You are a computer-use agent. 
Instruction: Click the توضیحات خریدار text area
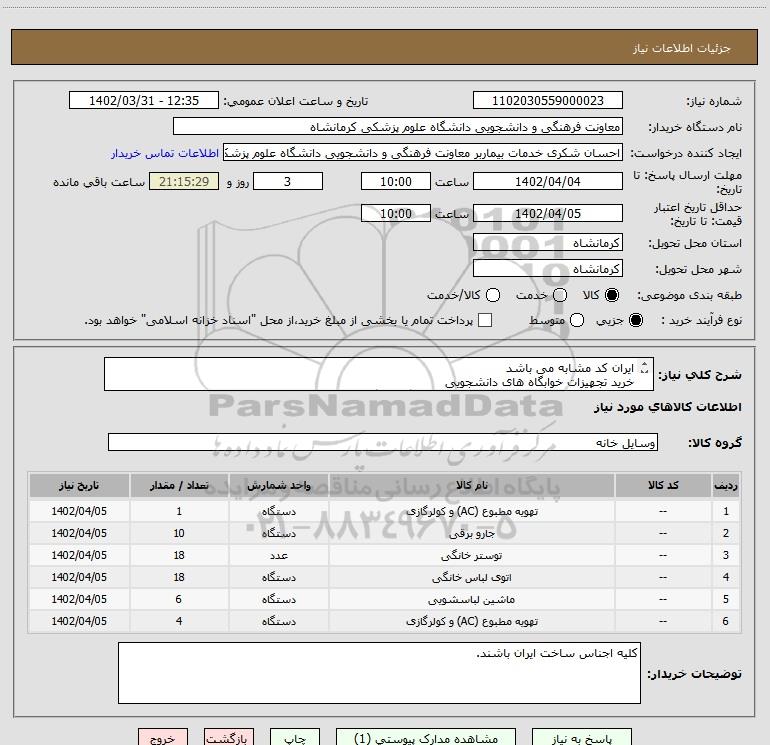(x=379, y=673)
